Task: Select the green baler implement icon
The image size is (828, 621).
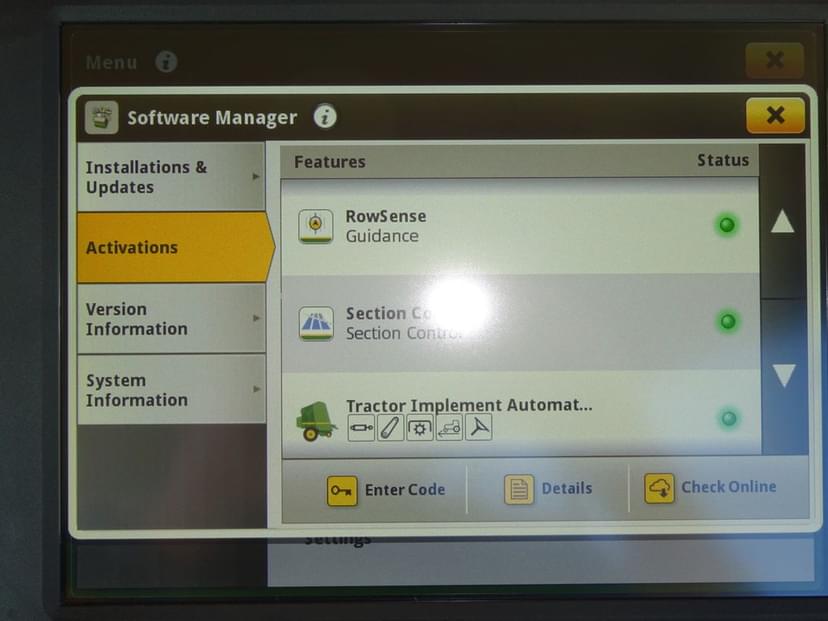Action: point(316,420)
